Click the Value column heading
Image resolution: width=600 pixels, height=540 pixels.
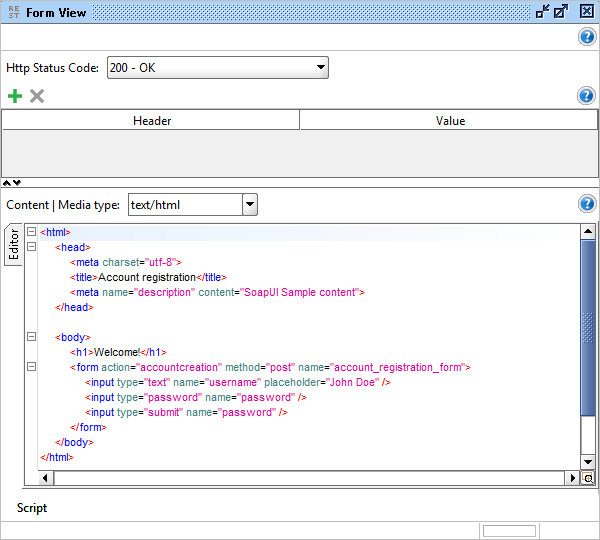[449, 121]
